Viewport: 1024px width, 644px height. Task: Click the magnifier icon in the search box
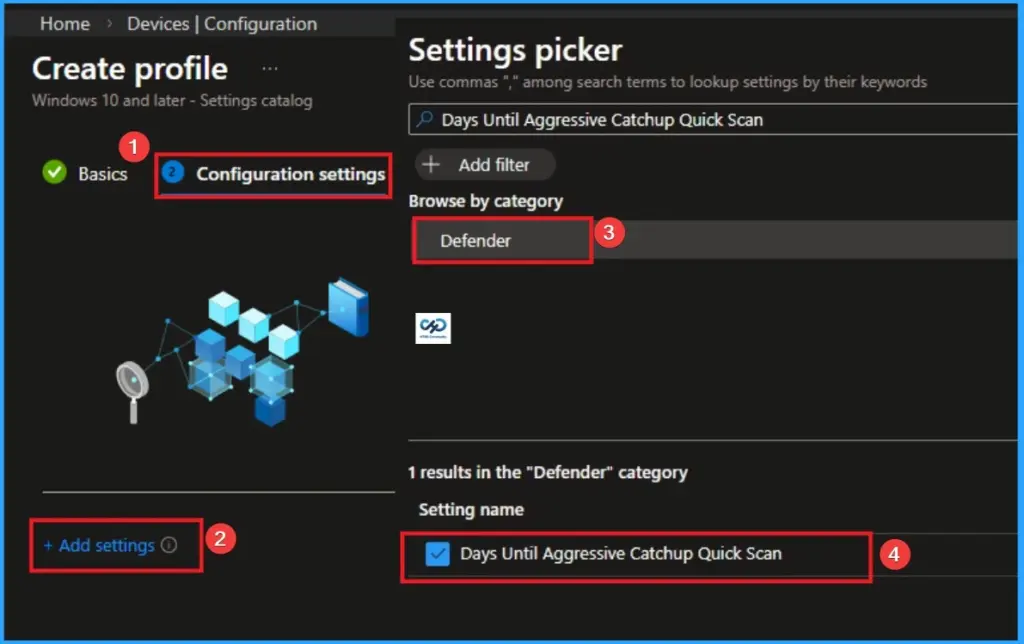point(425,116)
